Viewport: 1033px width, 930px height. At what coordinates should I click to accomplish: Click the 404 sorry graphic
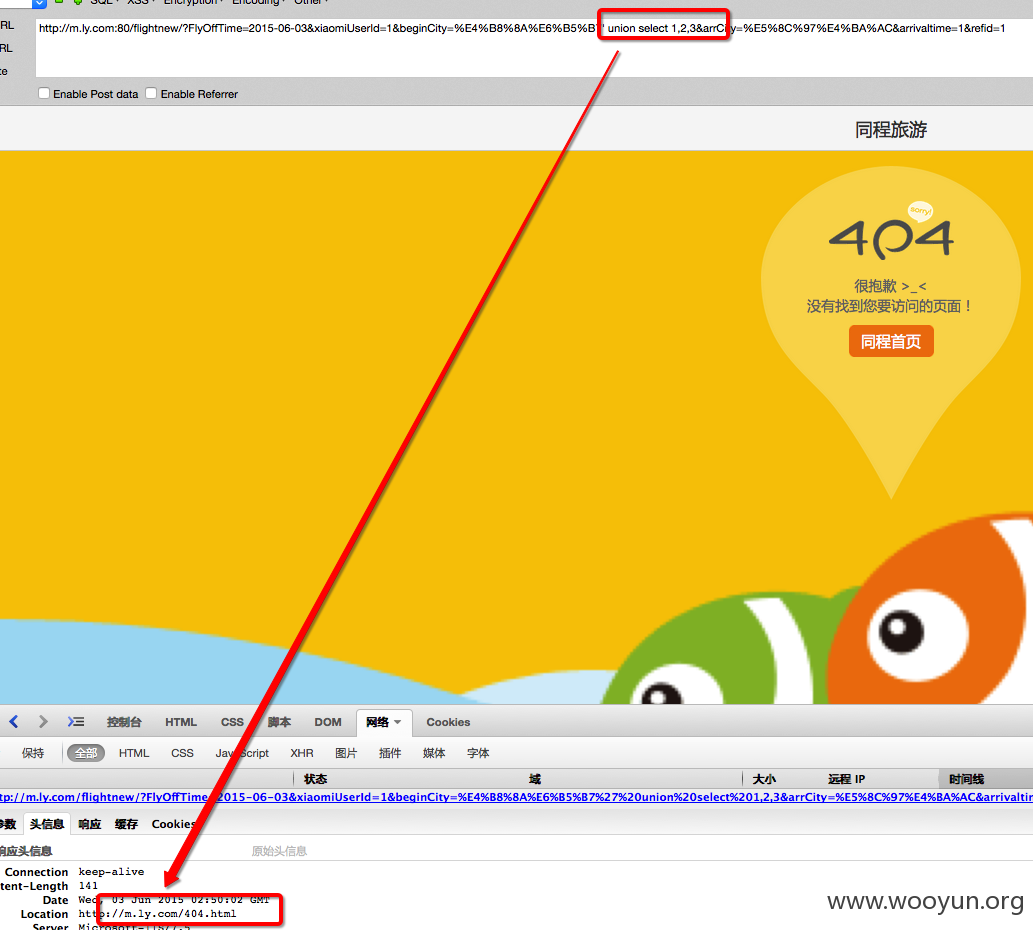click(x=891, y=233)
